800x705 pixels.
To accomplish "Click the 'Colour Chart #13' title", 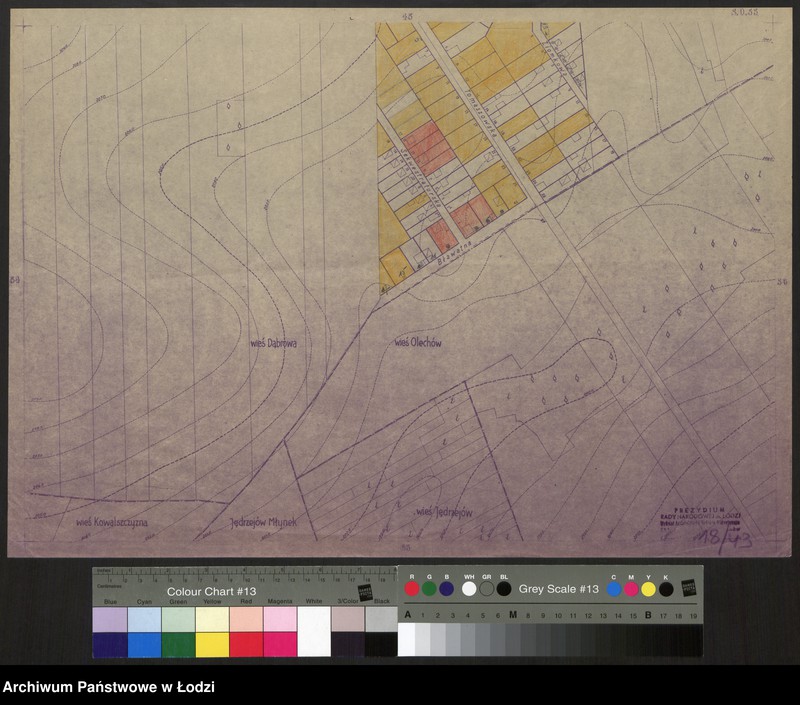I will pyautogui.click(x=212, y=591).
